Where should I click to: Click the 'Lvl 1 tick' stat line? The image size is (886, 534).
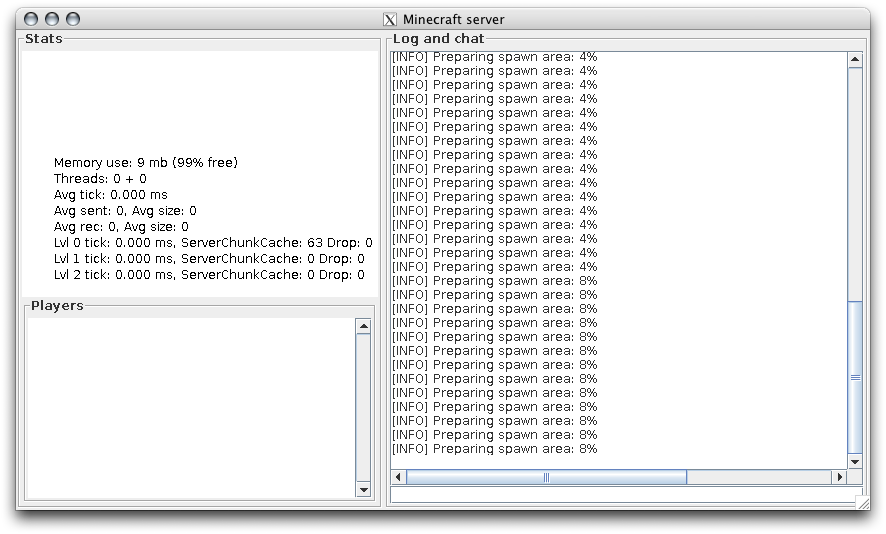pos(209,259)
